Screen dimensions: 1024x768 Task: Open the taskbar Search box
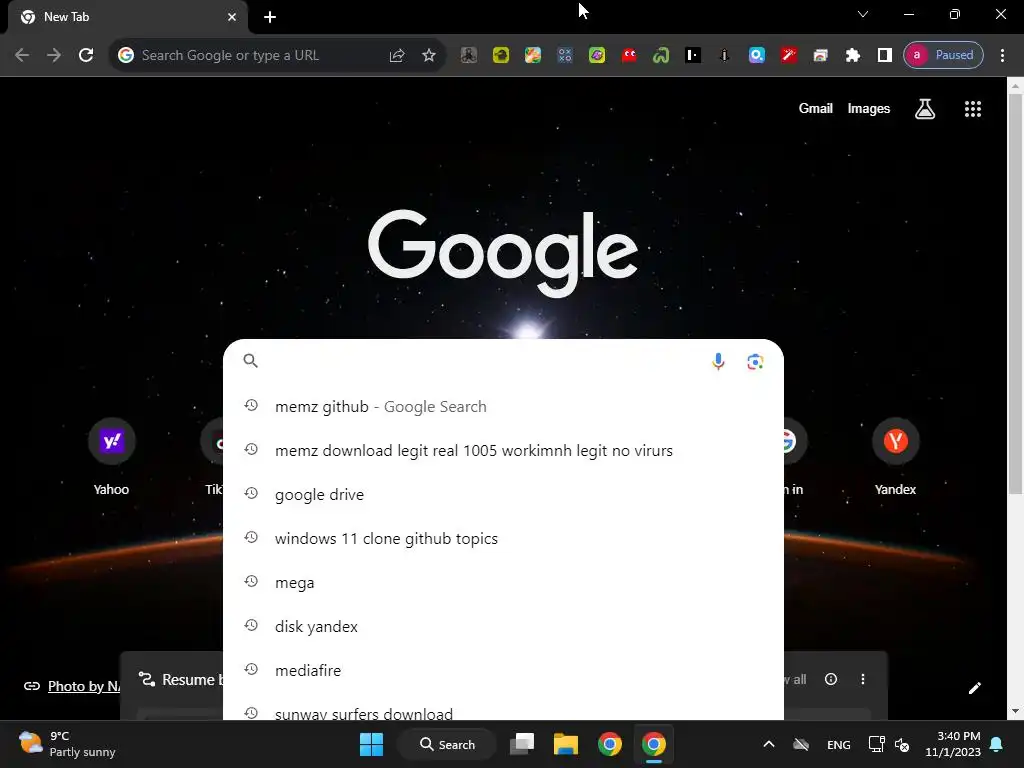[447, 744]
